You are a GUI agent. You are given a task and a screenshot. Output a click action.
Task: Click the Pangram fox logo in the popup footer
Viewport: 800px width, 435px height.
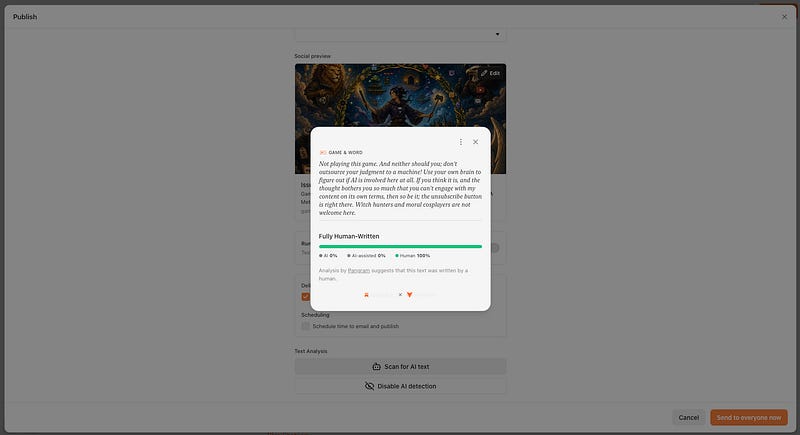[x=409, y=295]
